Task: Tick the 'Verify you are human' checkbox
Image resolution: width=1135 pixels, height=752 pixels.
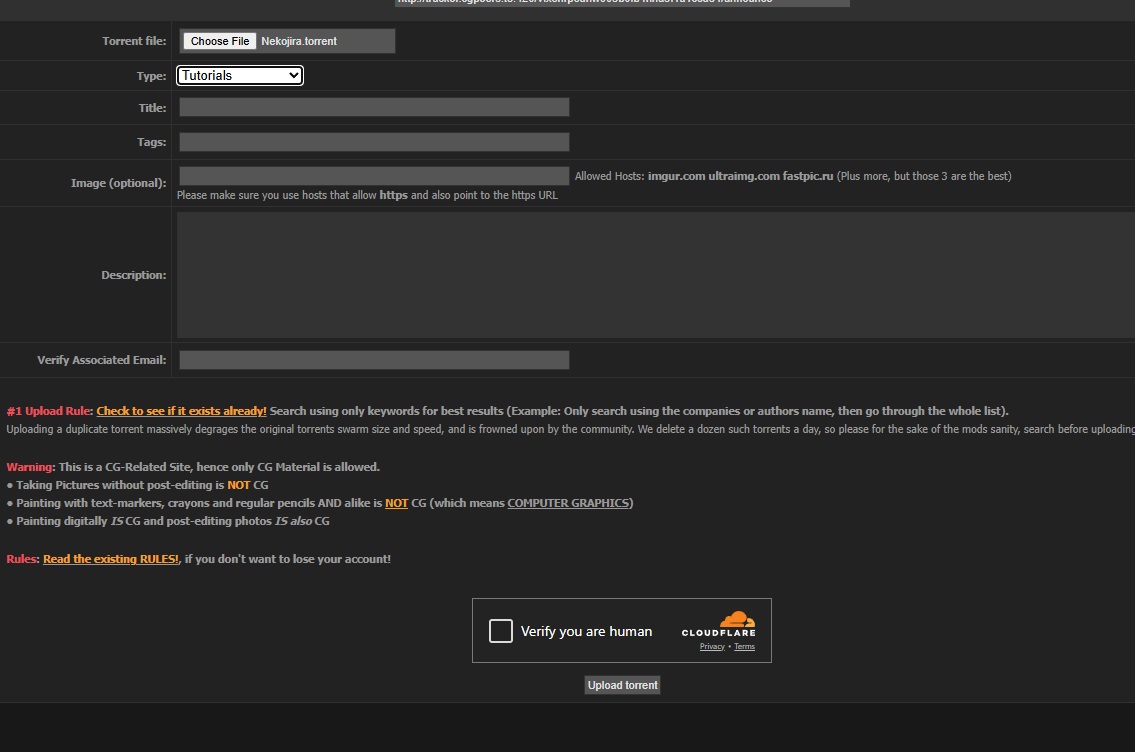Action: click(501, 631)
